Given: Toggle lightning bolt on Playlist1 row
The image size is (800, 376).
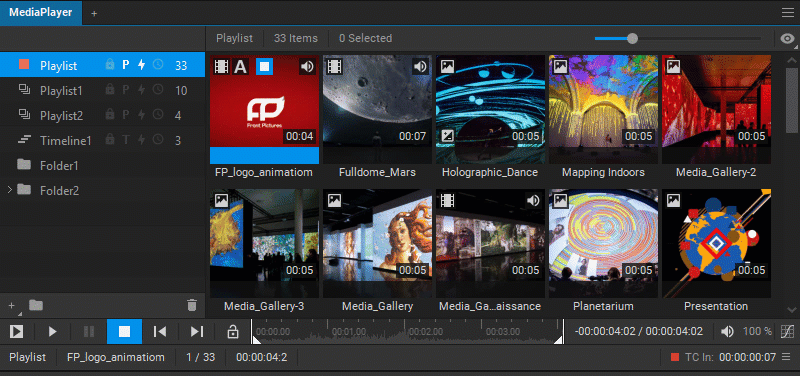Looking at the screenshot, I should (142, 90).
